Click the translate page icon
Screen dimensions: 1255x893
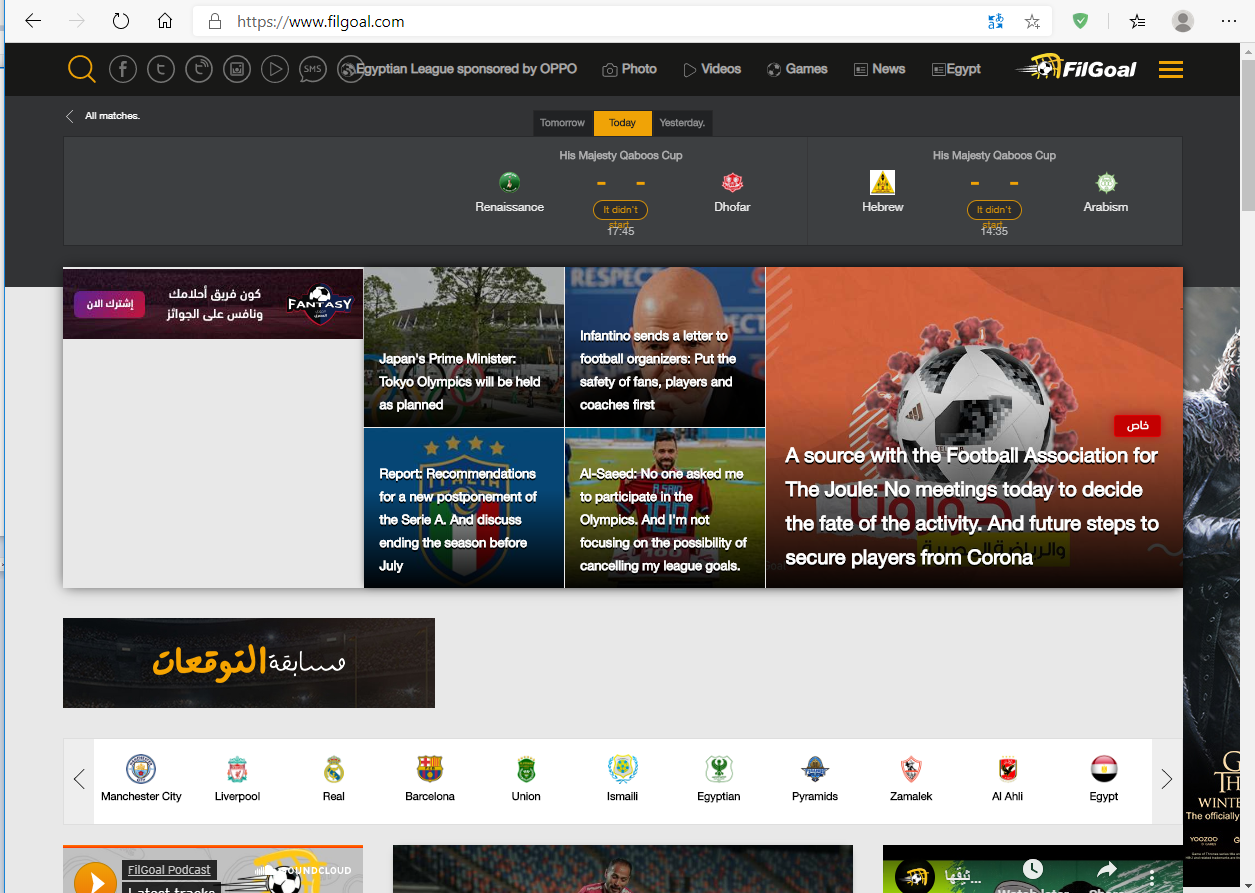(996, 21)
